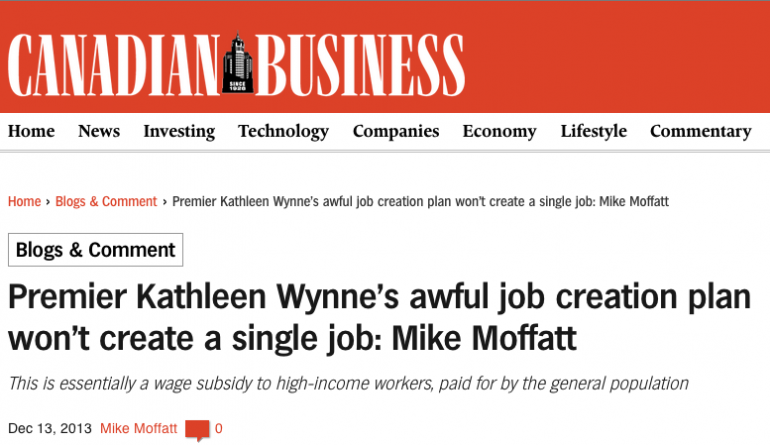
Task: Open the Home navigation menu item
Action: pyautogui.click(x=31, y=131)
